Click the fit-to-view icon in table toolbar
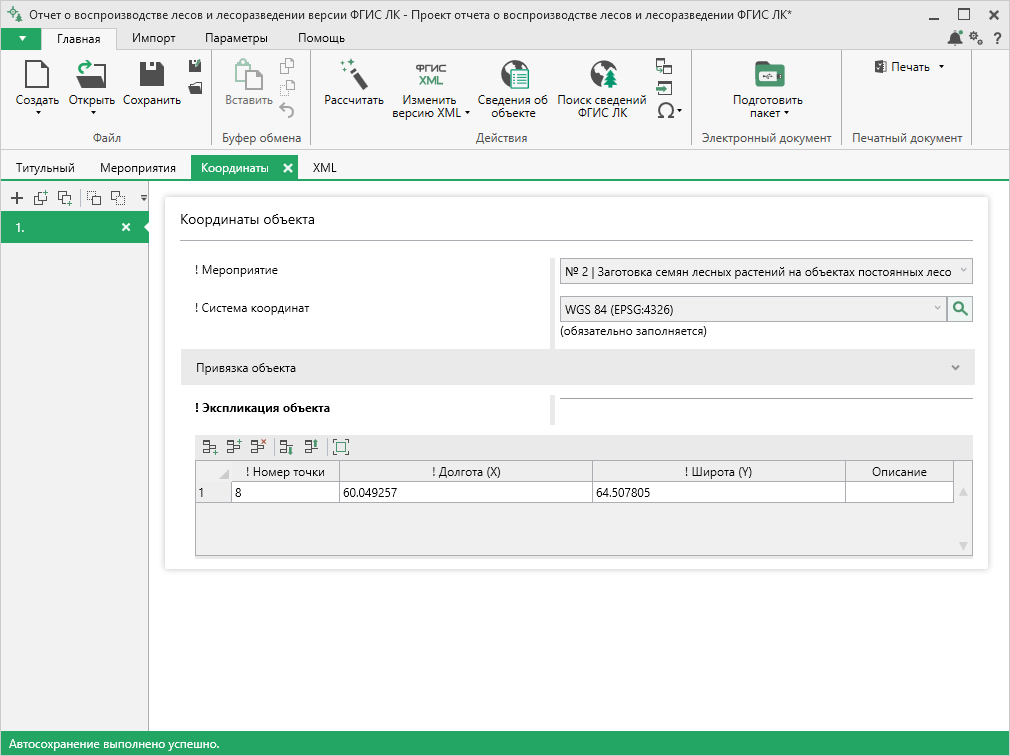Screen dimensions: 1010x756 point(341,447)
